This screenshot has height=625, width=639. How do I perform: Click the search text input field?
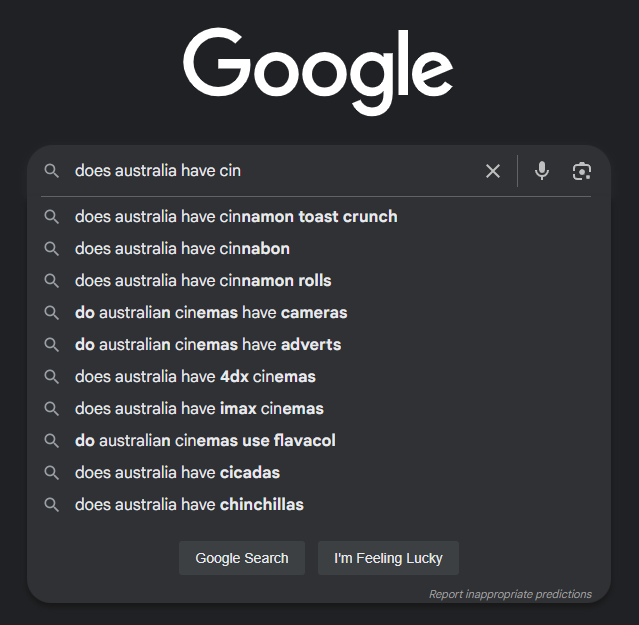(x=270, y=171)
